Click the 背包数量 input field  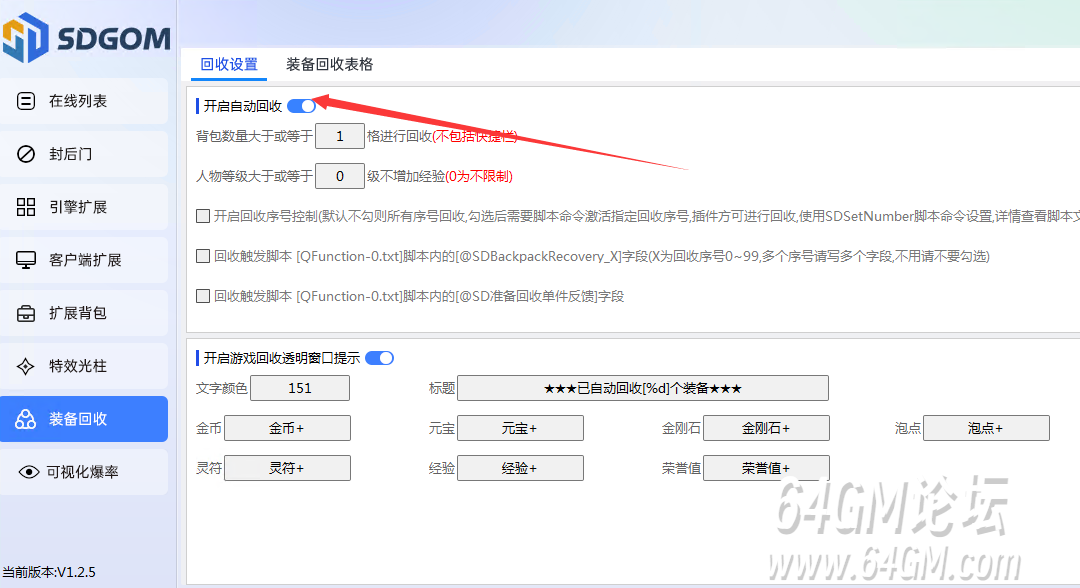[x=339, y=136]
